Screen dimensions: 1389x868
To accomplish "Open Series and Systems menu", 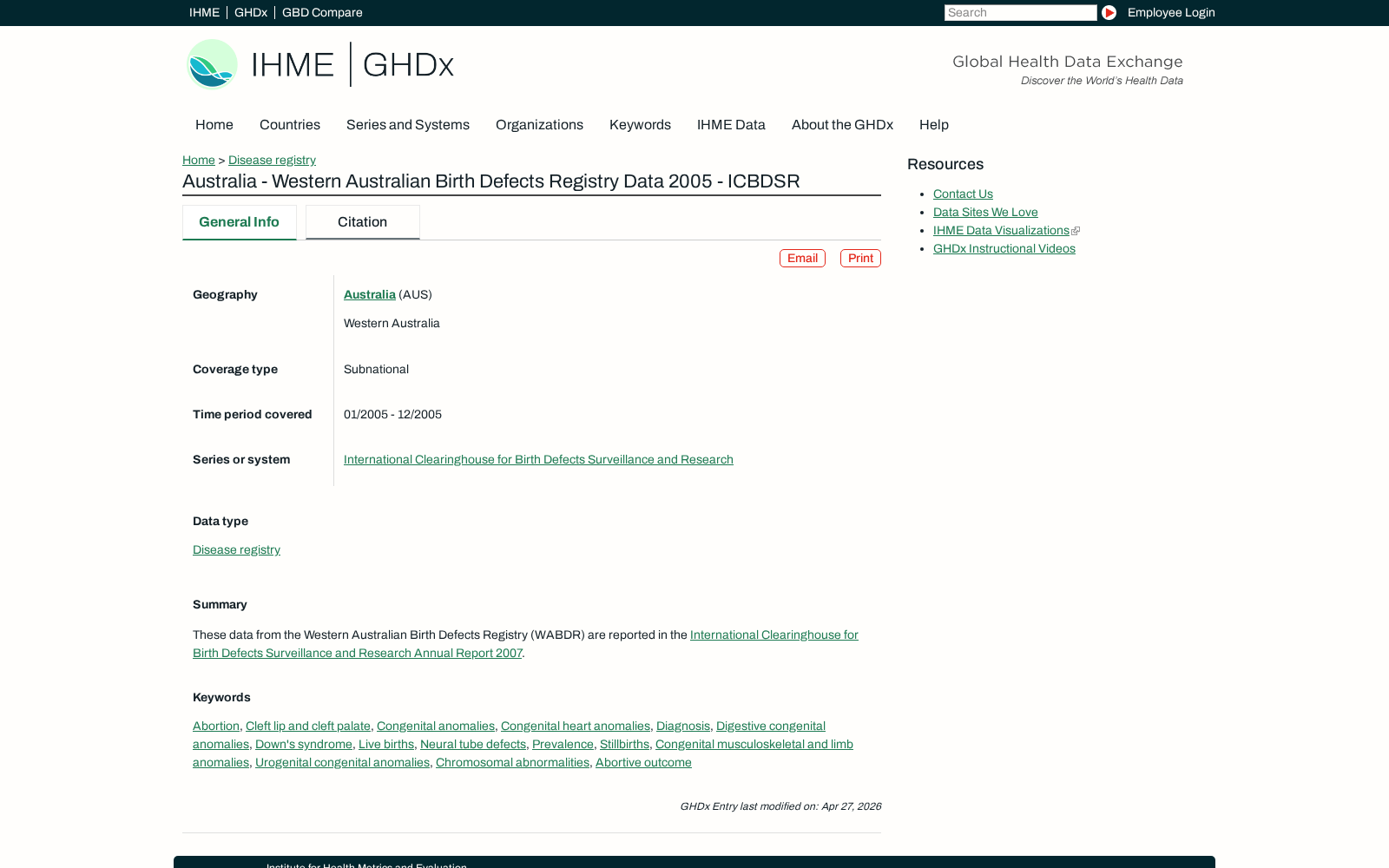I will pos(408,125).
